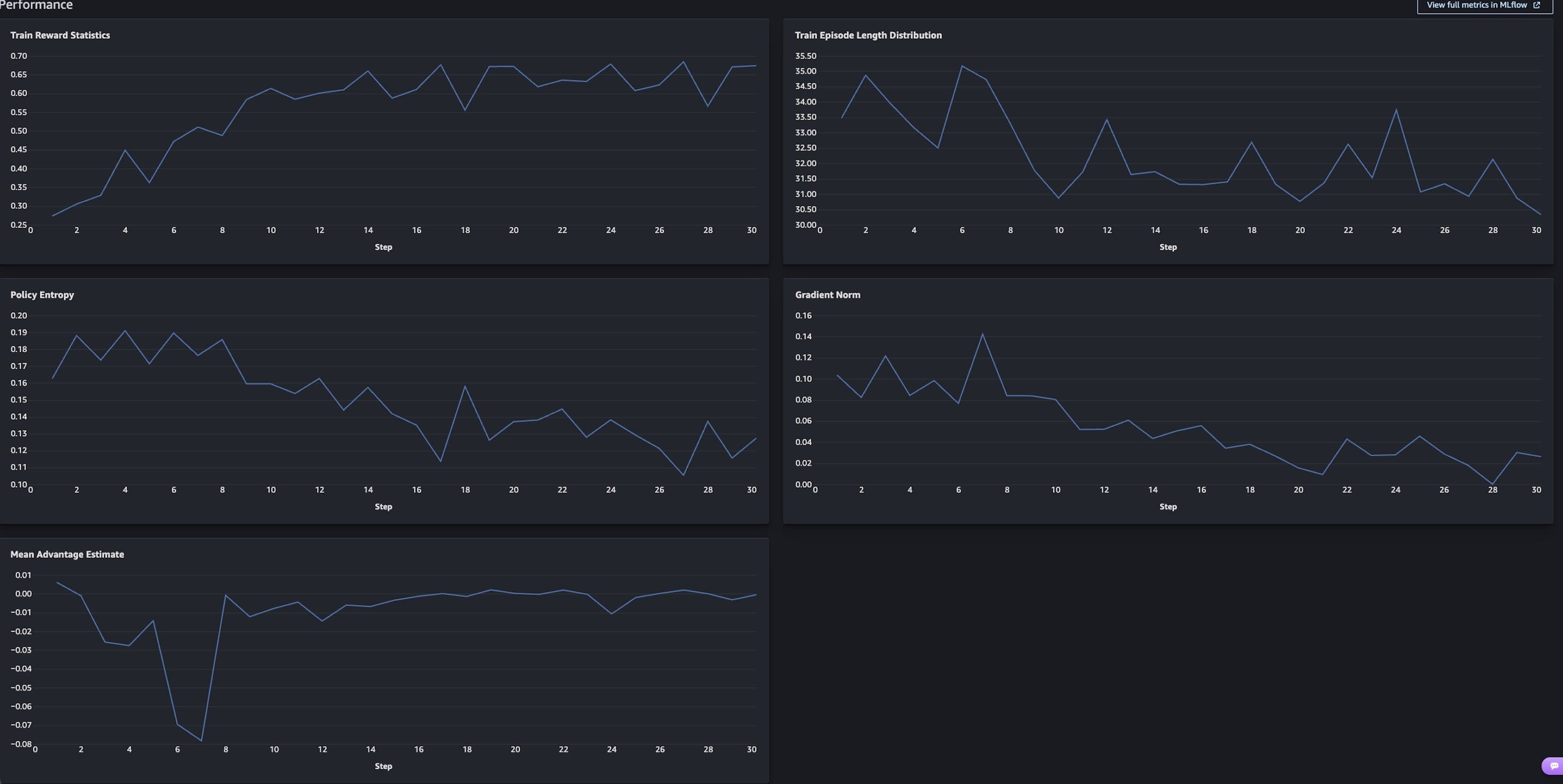Click the Step axis label under Policy Entropy
Viewport: 1563px width, 784px height.
tap(384, 506)
